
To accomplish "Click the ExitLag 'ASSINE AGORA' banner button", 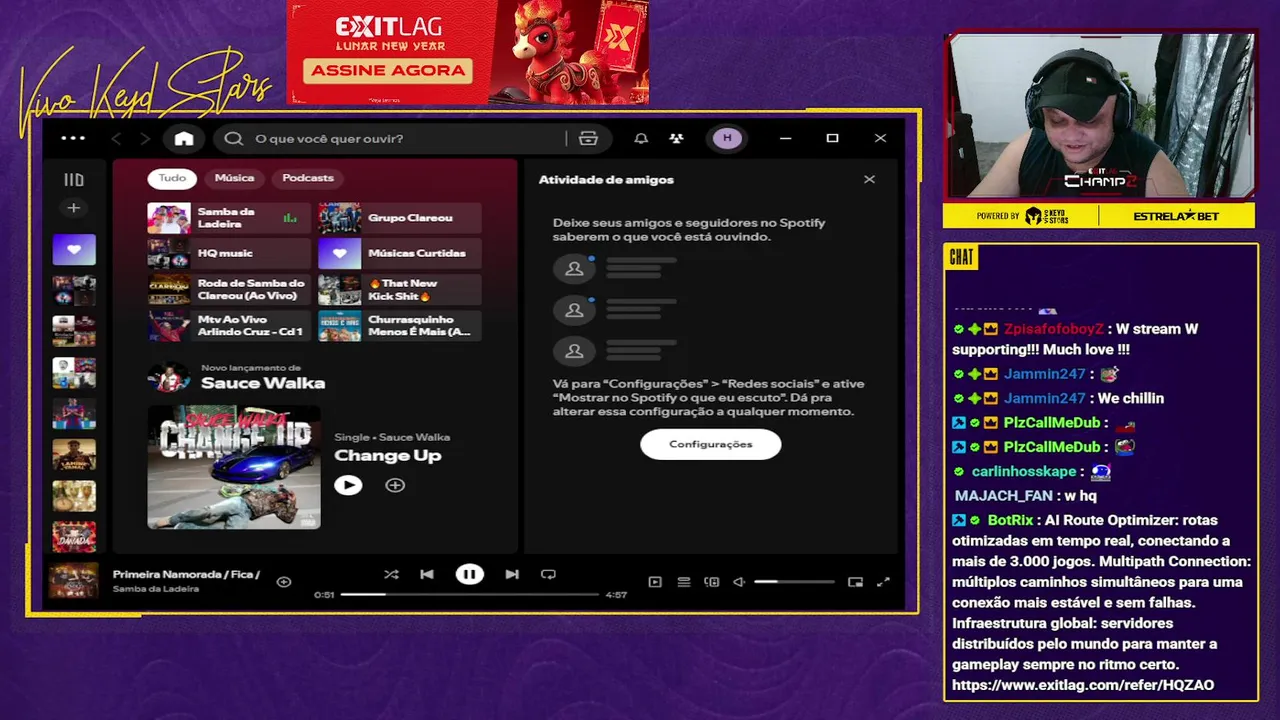I will pyautogui.click(x=389, y=70).
